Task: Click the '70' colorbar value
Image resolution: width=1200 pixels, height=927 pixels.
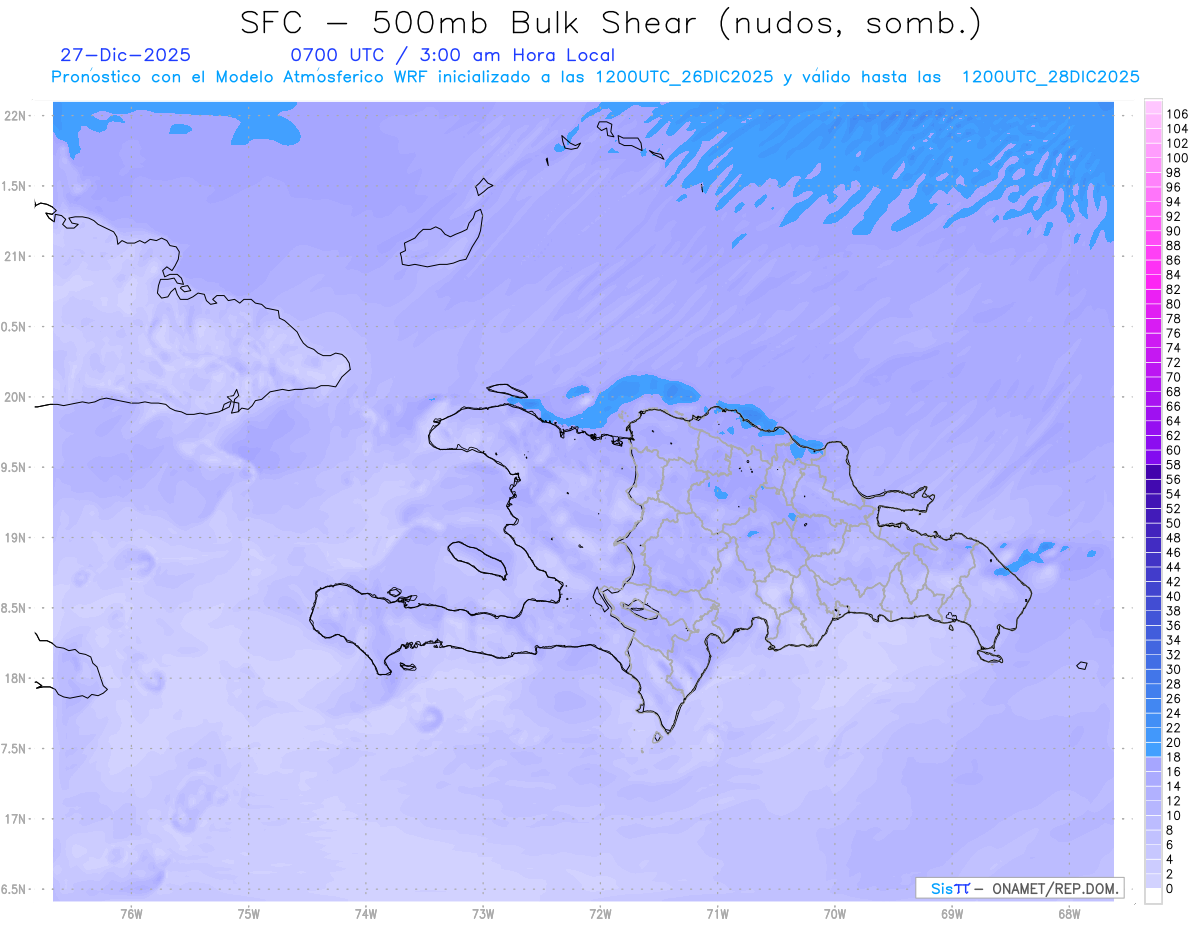Action: [x=1174, y=377]
